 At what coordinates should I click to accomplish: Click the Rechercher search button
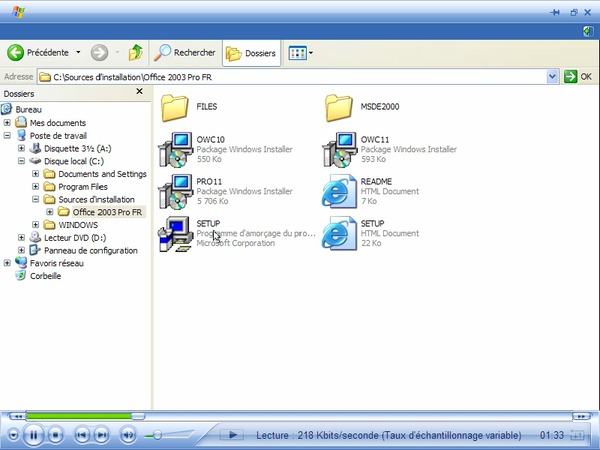pos(185,52)
